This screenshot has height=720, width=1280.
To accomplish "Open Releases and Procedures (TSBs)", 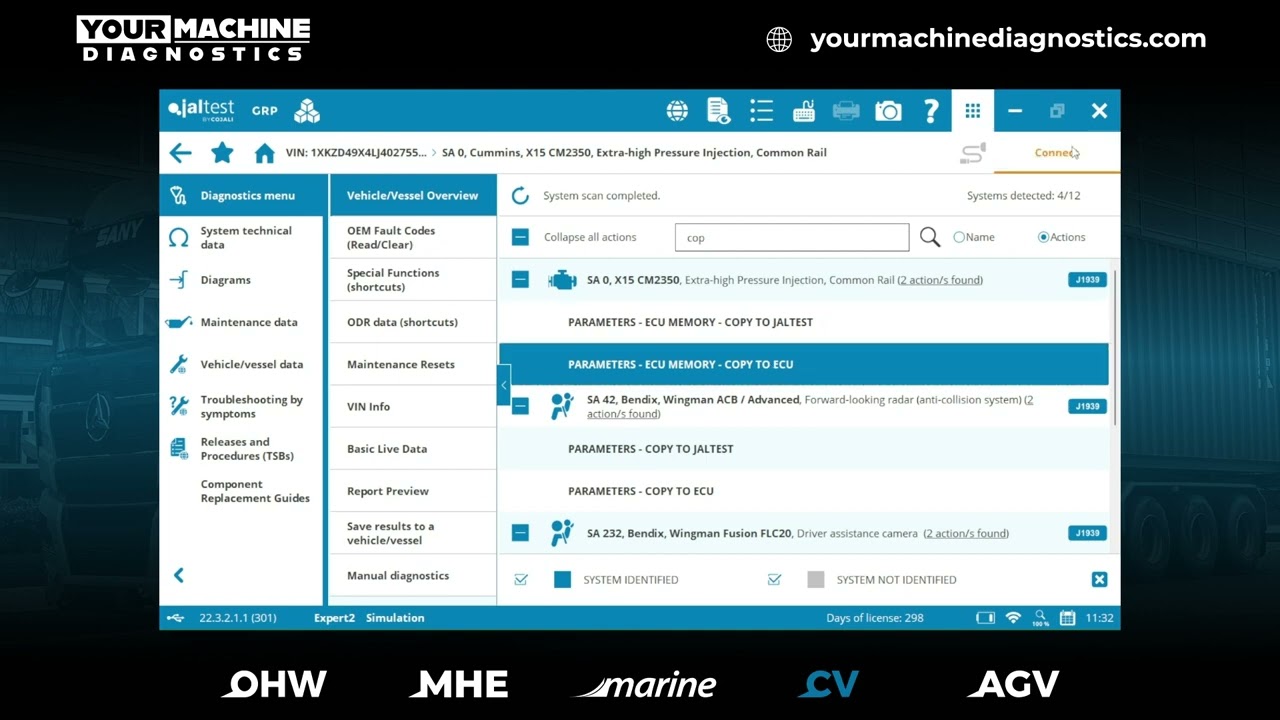I will pyautogui.click(x=242, y=448).
